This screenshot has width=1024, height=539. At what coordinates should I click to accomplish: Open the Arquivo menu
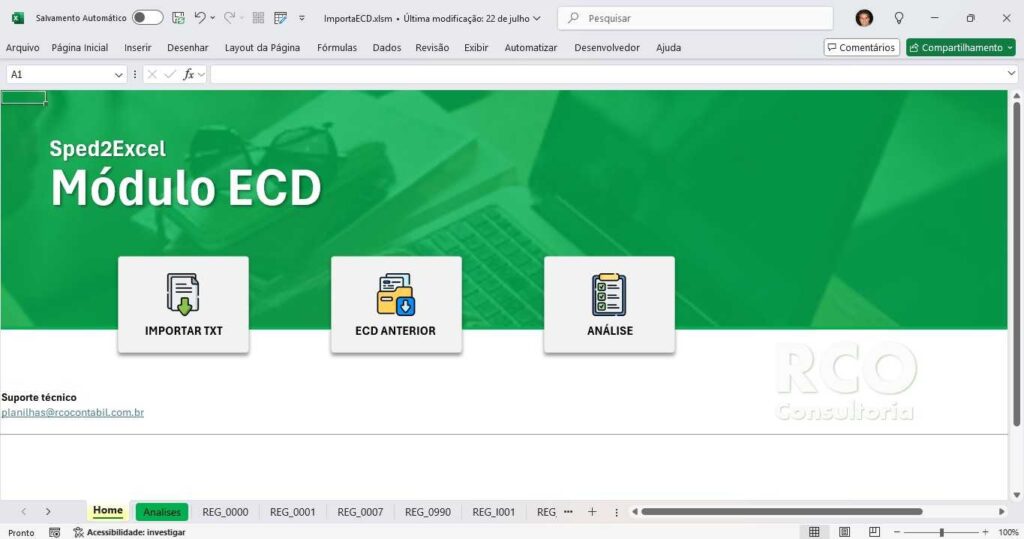pos(22,48)
